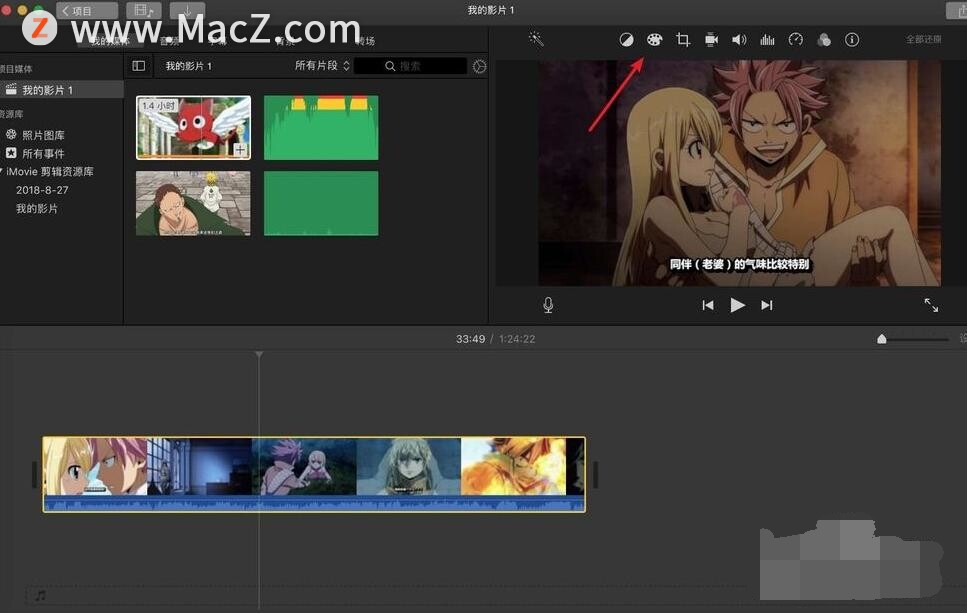
Task: Open the 所有片段 clip filter dropdown
Action: pyautogui.click(x=322, y=65)
